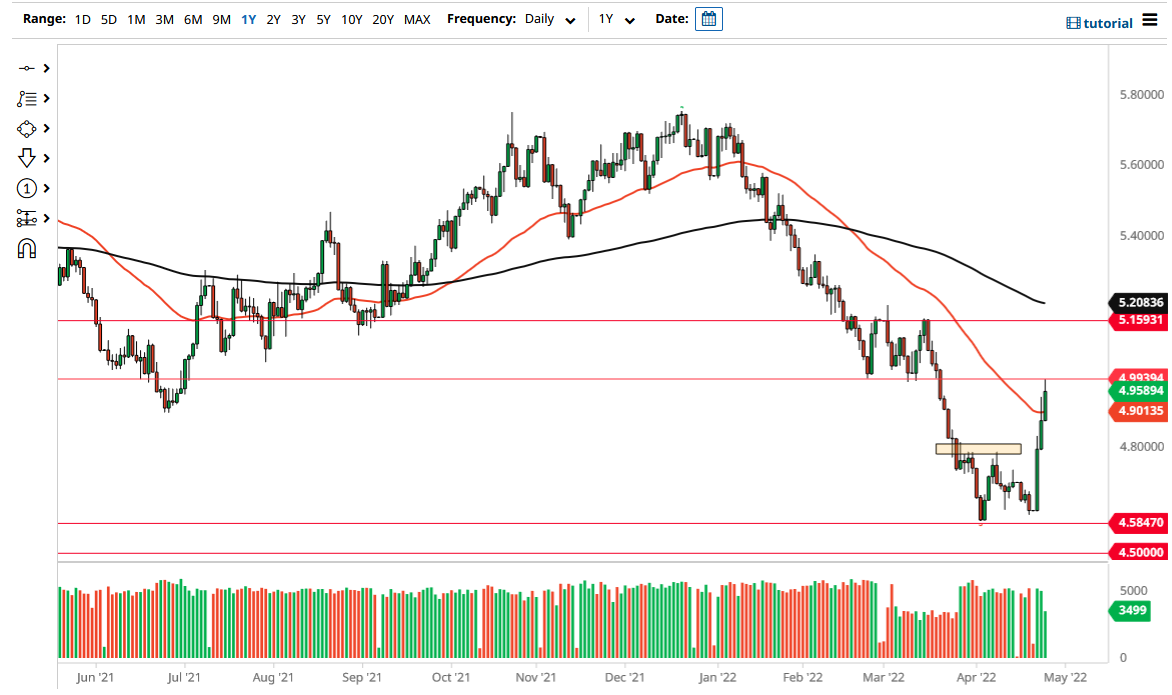
Task: Select the Fibonacci projection tool
Action: [x=28, y=218]
